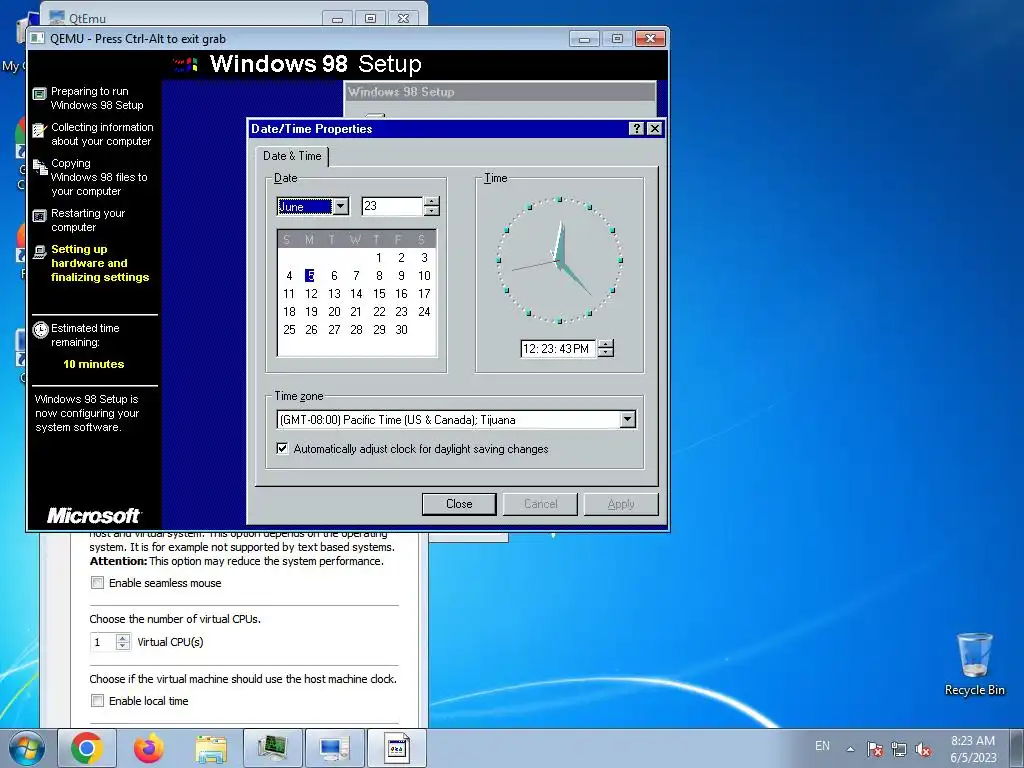Screen dimensions: 1024x768
Task: Enable seamless mouse checkbox in QtEmu
Action: [x=97, y=583]
